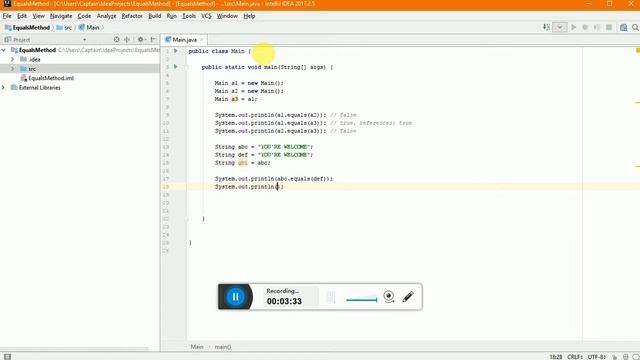640x360 pixels.
Task: Click the UTF-8 encoding selector
Action: (596, 357)
